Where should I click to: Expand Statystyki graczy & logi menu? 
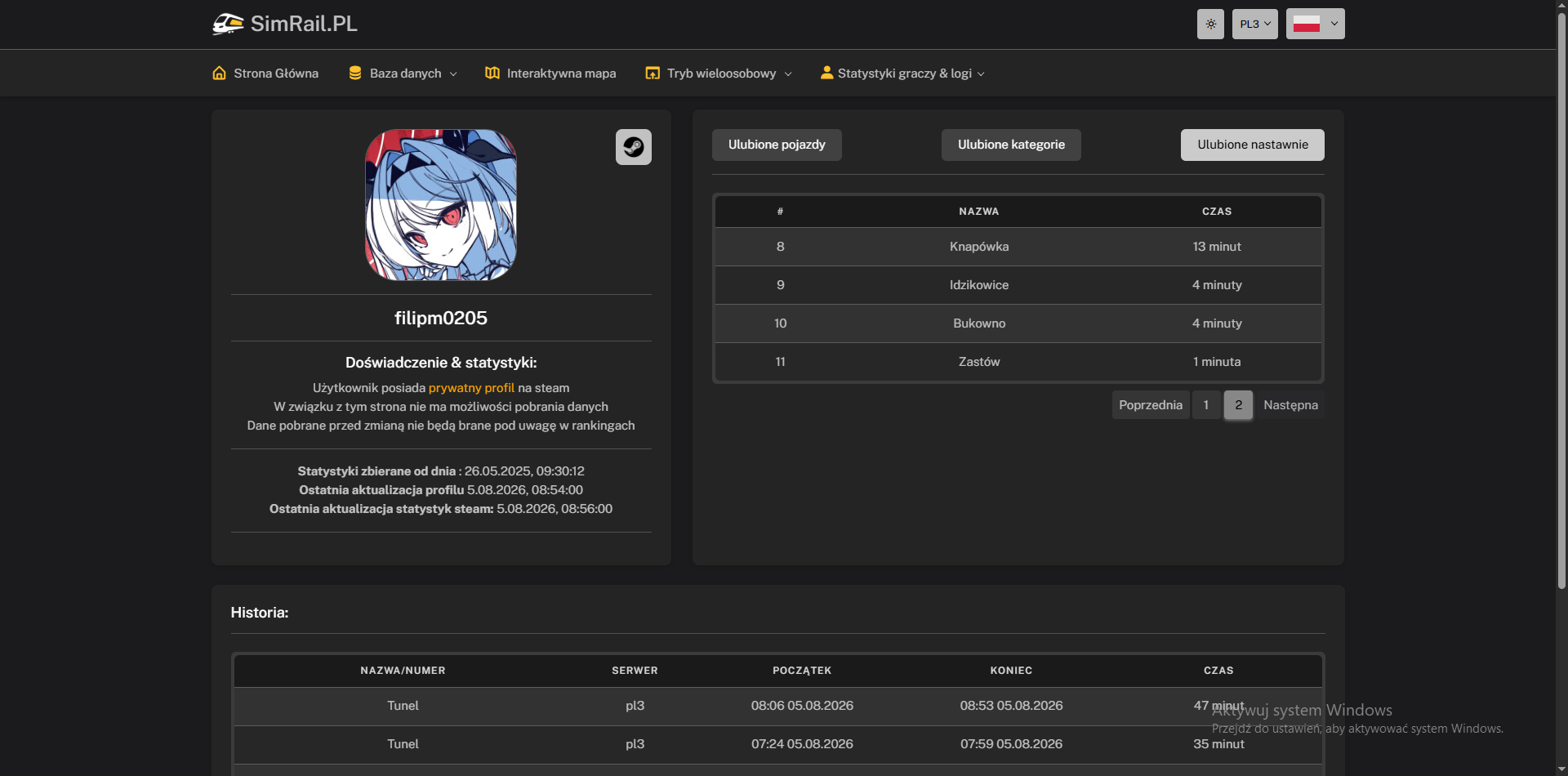[981, 74]
